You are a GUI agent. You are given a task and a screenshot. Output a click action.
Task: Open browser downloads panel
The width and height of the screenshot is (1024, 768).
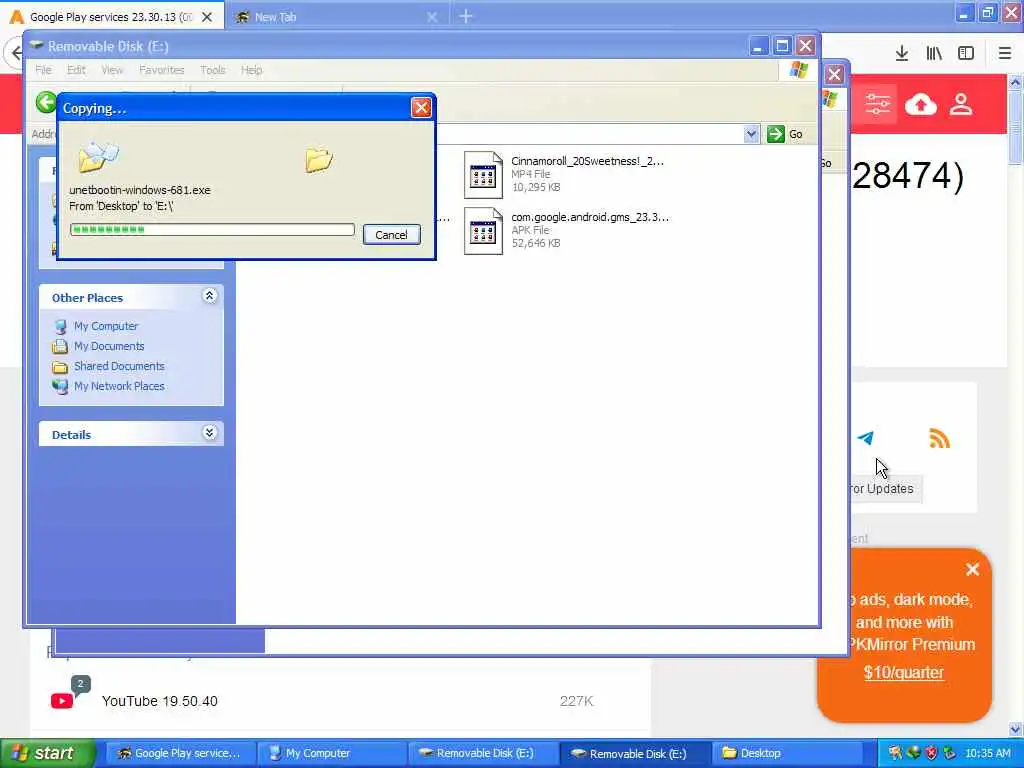click(902, 53)
